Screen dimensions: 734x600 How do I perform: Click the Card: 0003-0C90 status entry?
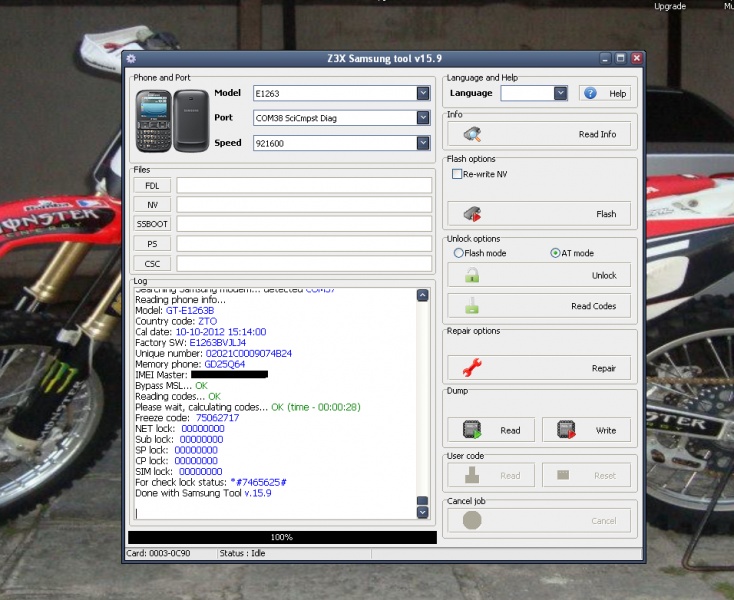pos(158,553)
